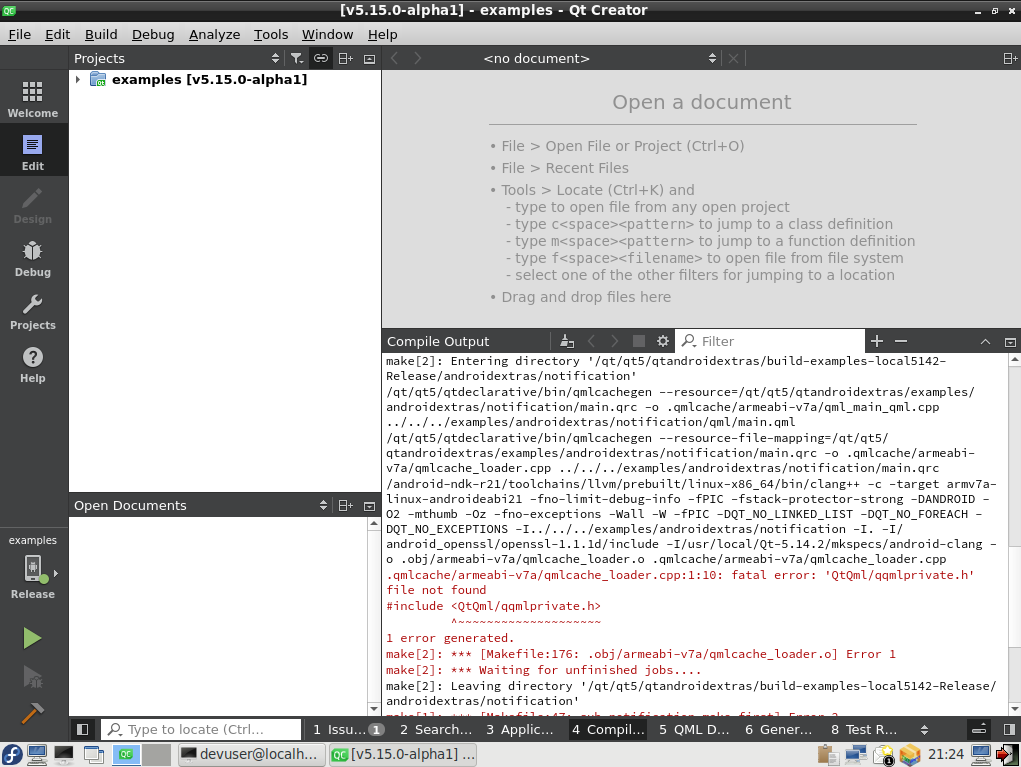Screen dimensions: 1021x767
Task: Show the 3 Application Output pane
Action: coord(520,730)
